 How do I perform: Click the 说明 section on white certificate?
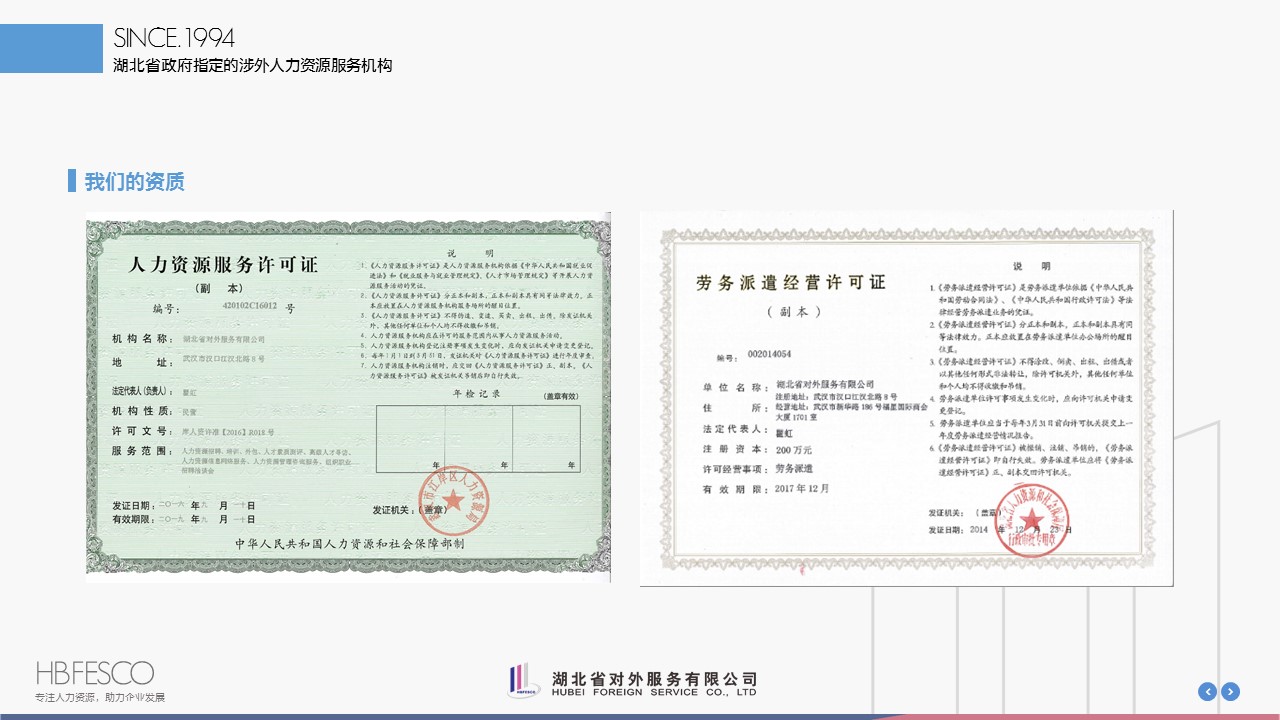tap(1031, 266)
